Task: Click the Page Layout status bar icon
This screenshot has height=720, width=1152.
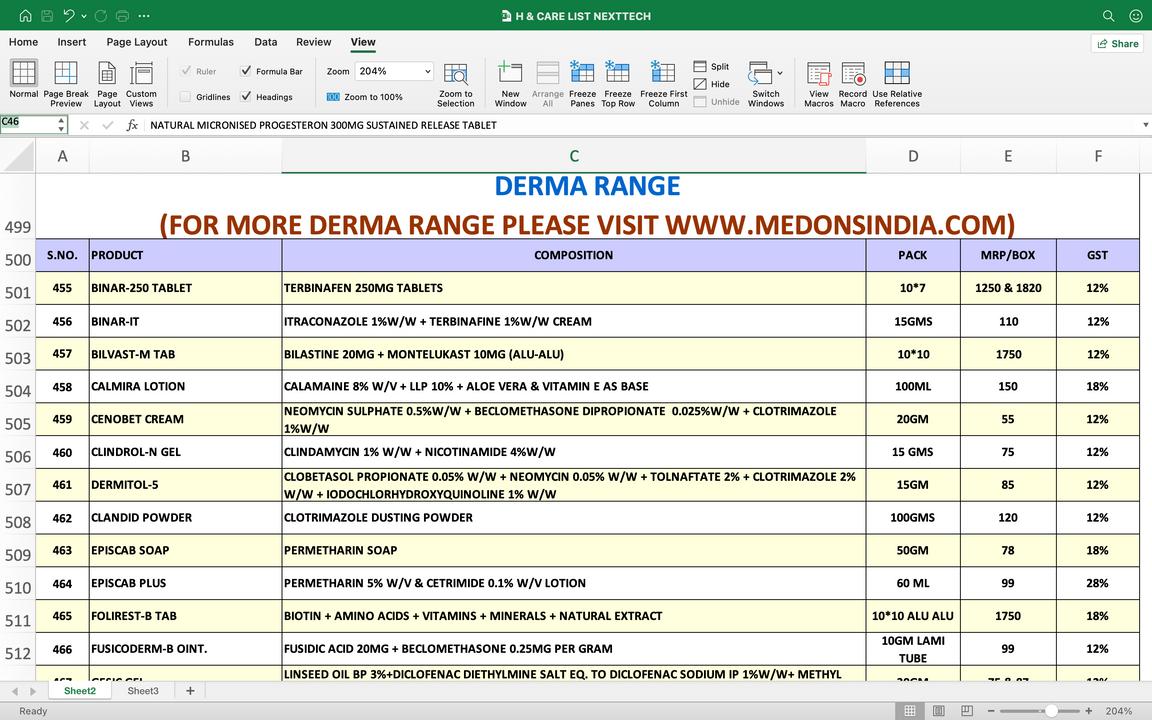Action: [x=938, y=710]
